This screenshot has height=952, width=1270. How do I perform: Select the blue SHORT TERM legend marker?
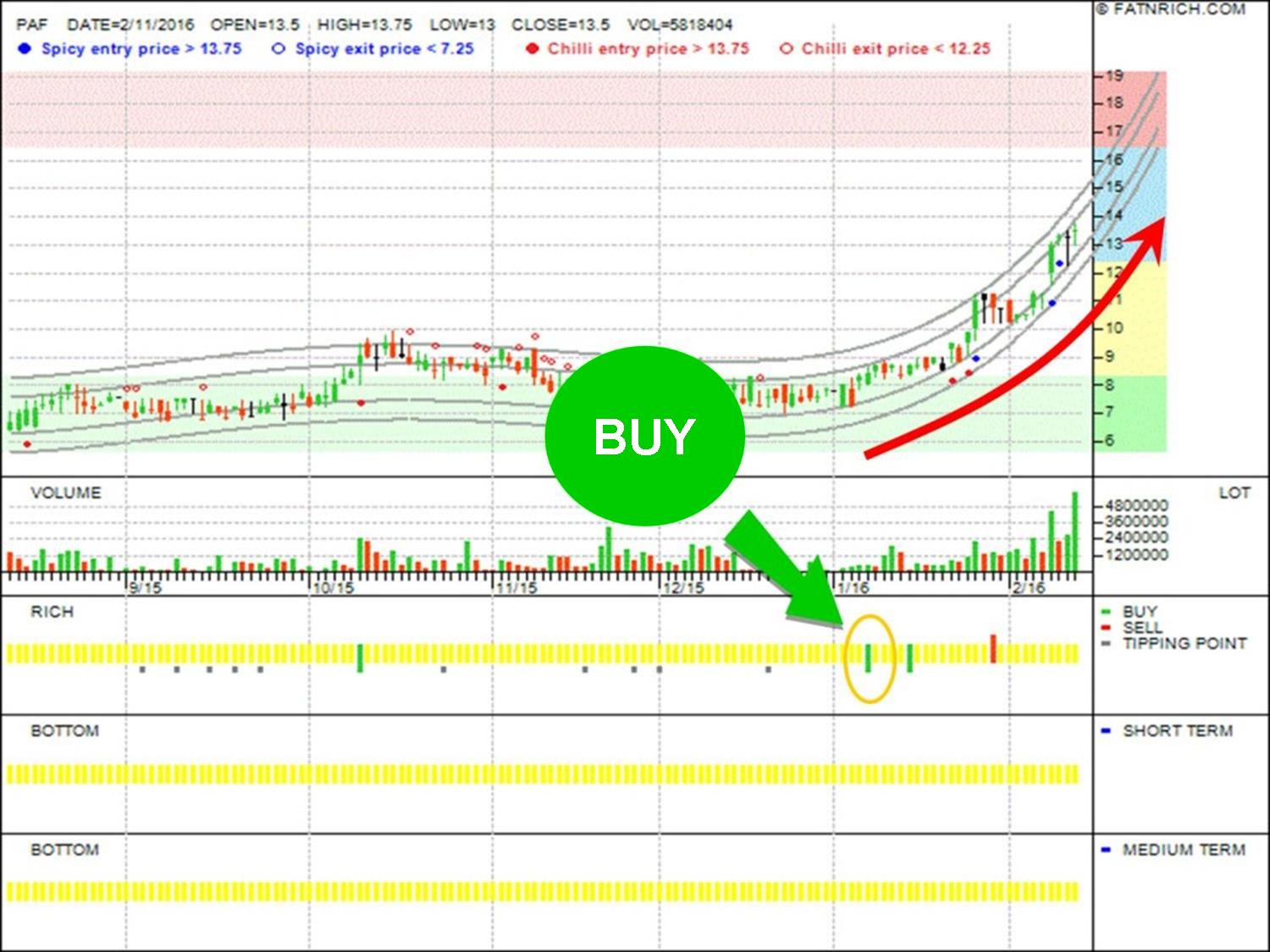(x=1106, y=731)
